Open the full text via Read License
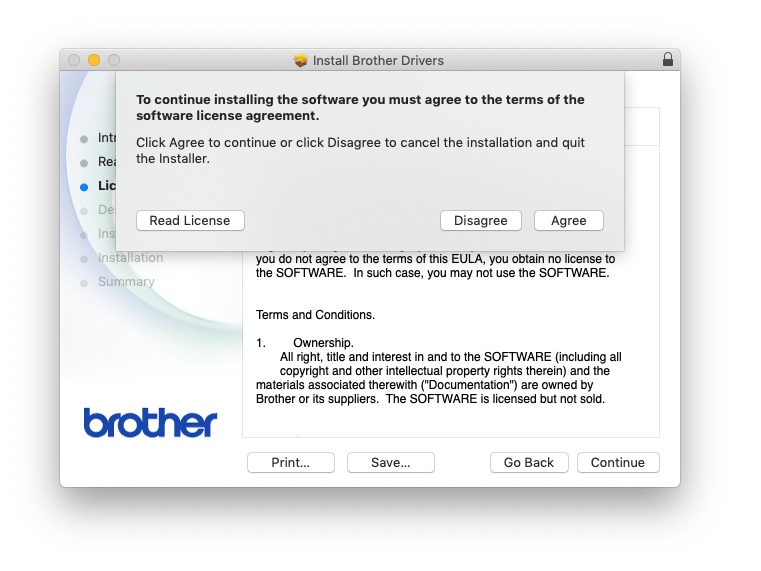Screen dimensions: 761x571 point(190,220)
